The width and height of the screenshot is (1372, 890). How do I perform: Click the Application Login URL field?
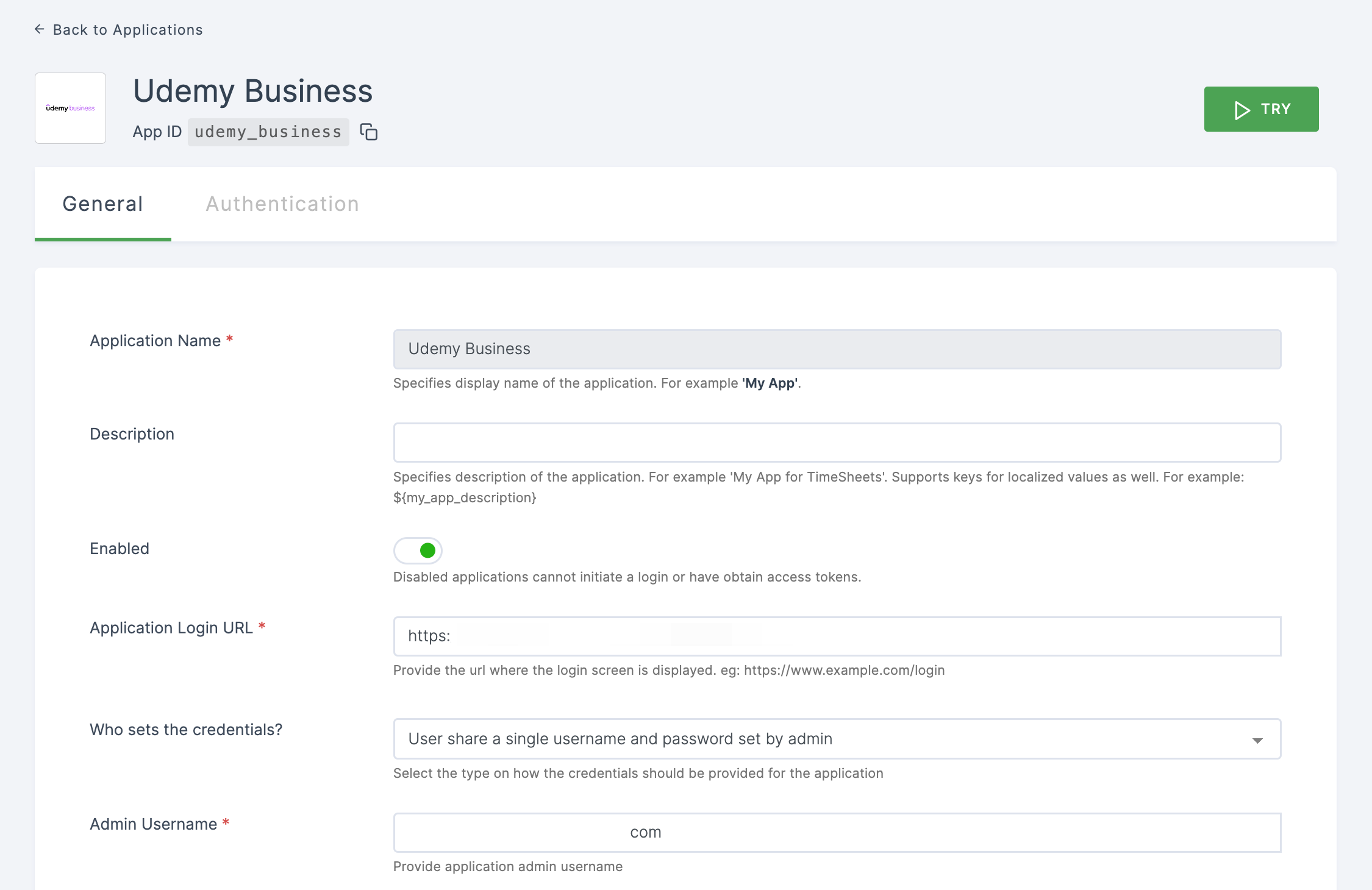tap(837, 636)
